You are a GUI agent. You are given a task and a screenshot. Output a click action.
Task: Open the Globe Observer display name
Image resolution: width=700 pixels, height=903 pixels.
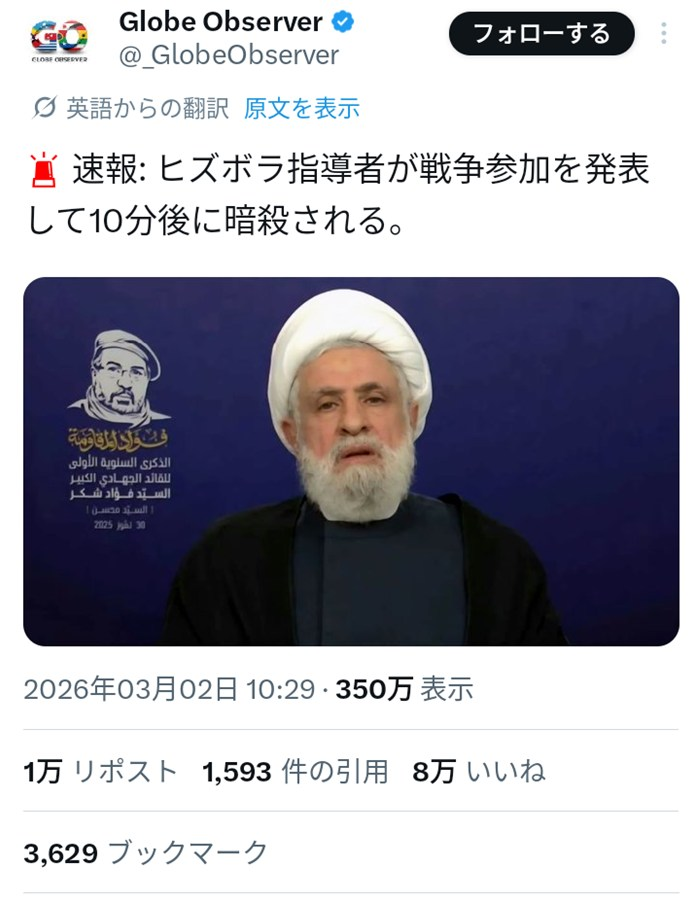220,22
